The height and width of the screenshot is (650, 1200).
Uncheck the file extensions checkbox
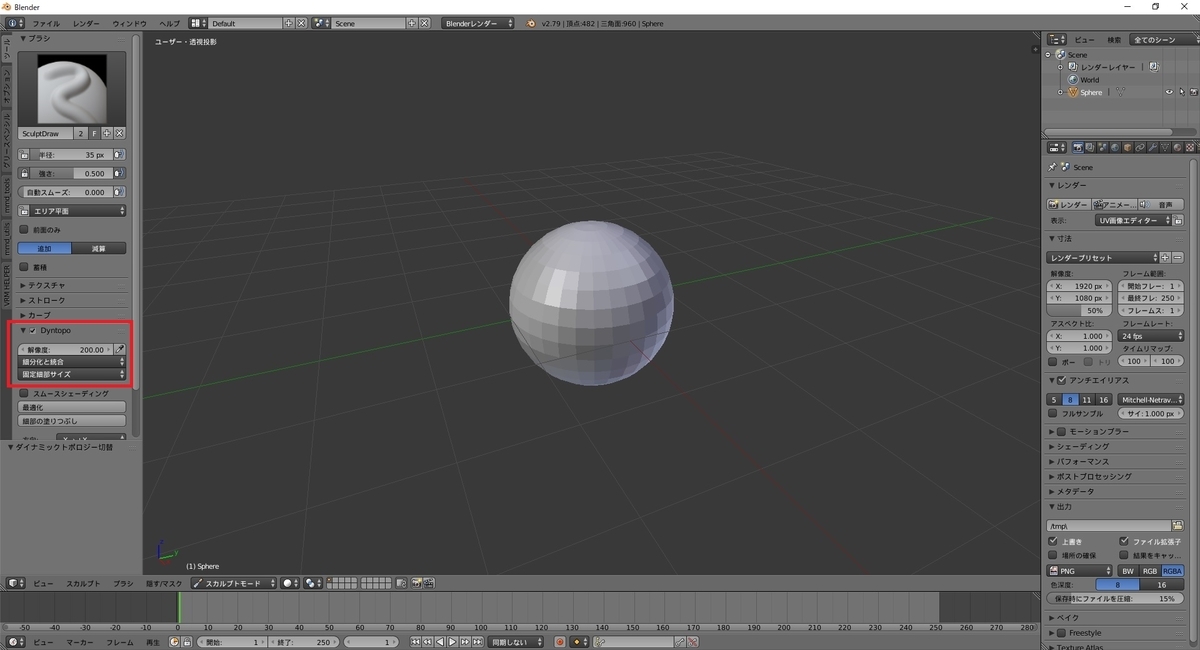tap(1125, 541)
